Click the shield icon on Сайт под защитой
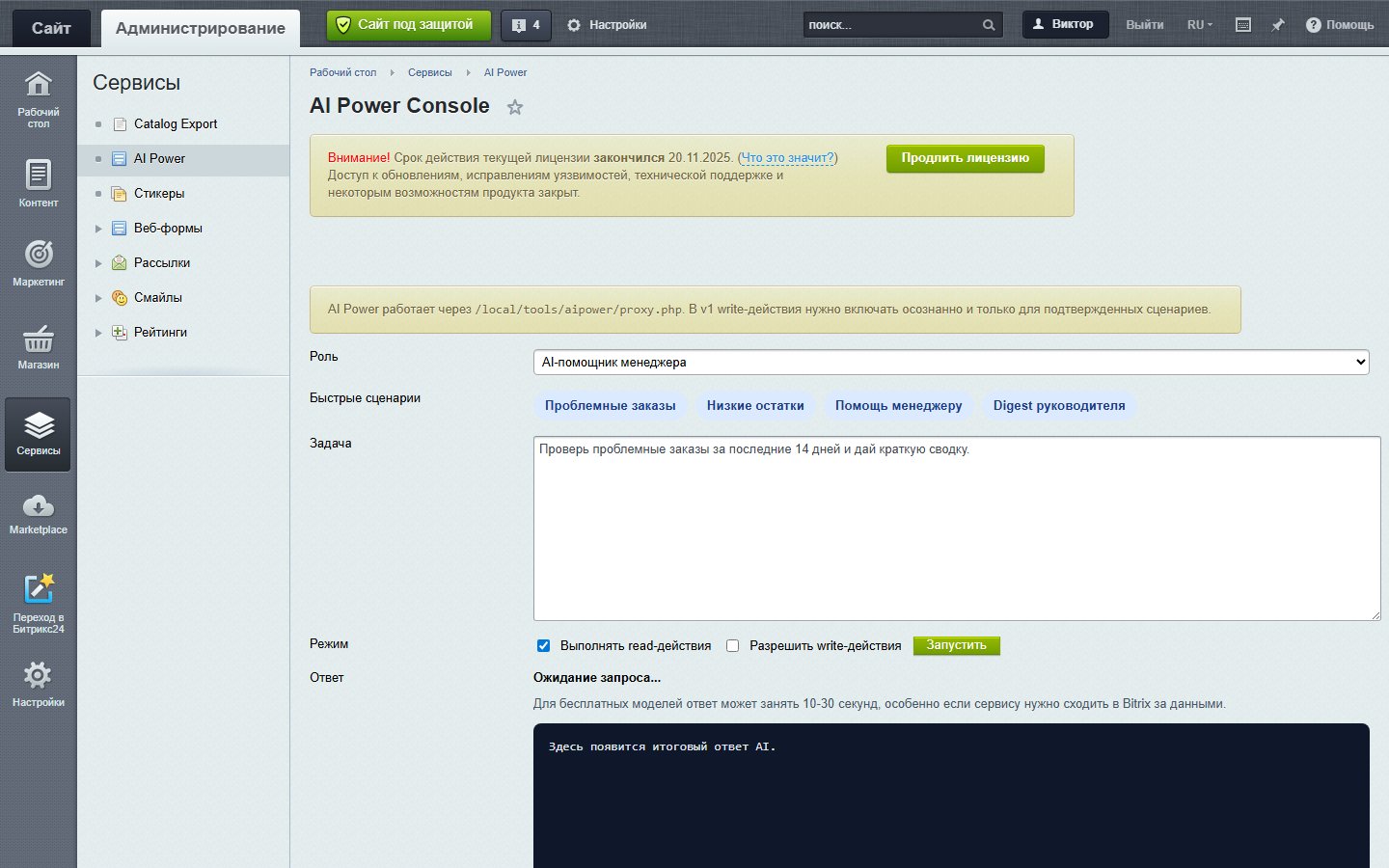The height and width of the screenshot is (868, 1389). 342,25
